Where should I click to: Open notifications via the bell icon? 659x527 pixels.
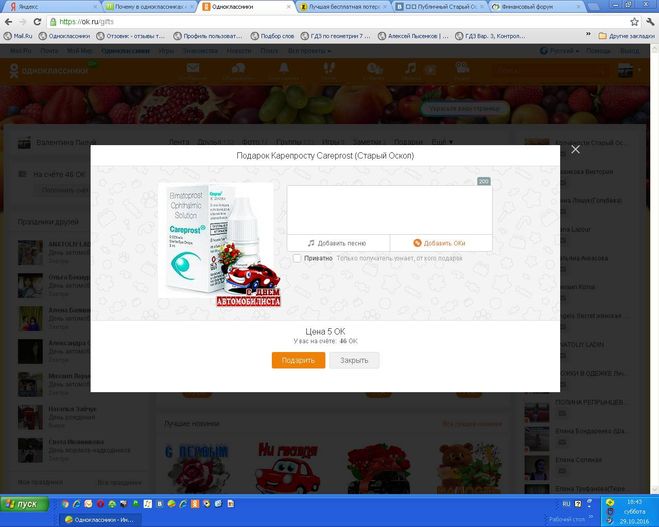pyautogui.click(x=284, y=70)
